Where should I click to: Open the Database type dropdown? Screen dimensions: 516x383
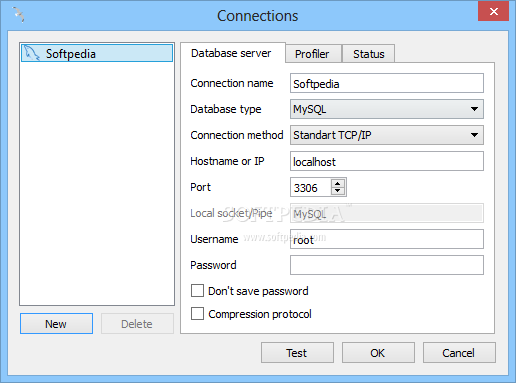point(387,109)
